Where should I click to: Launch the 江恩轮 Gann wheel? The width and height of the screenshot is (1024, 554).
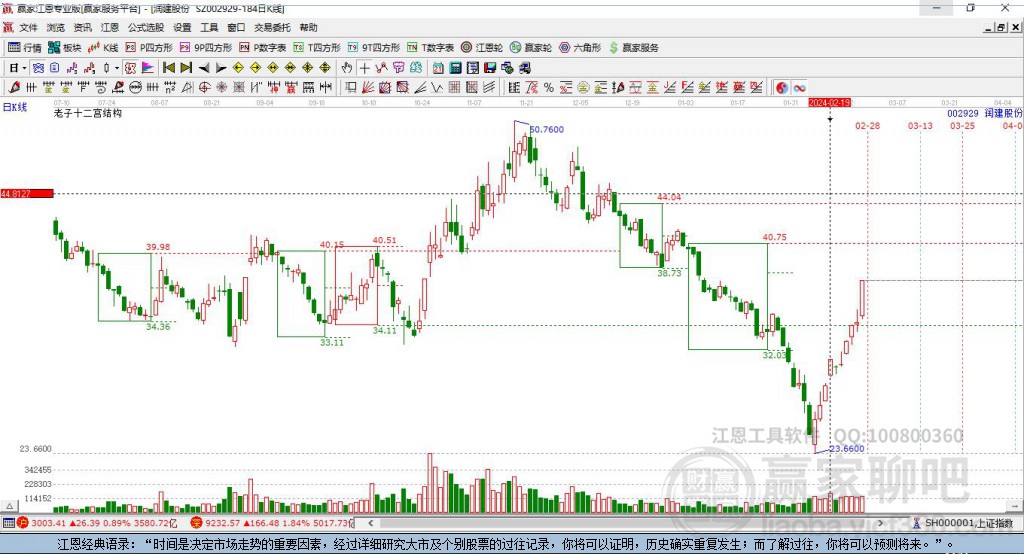point(482,48)
